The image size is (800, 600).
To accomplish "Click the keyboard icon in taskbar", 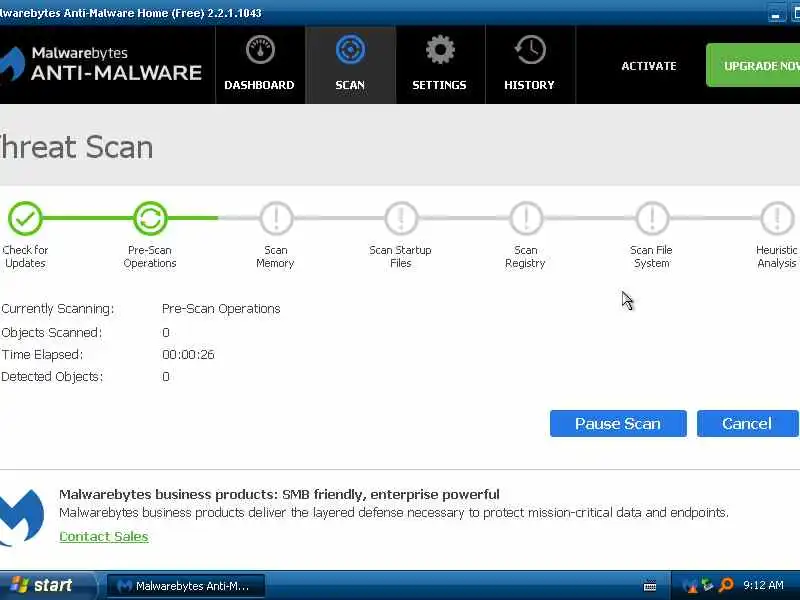I will click(x=649, y=586).
